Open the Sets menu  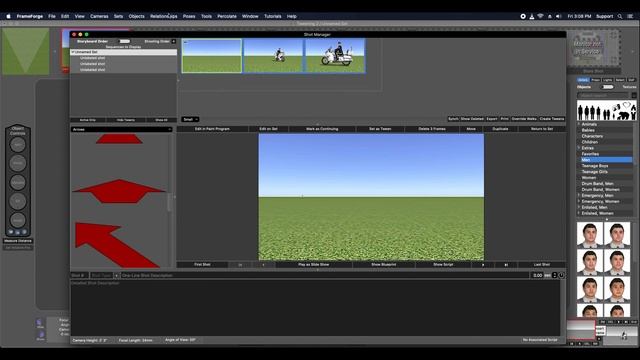pos(118,16)
